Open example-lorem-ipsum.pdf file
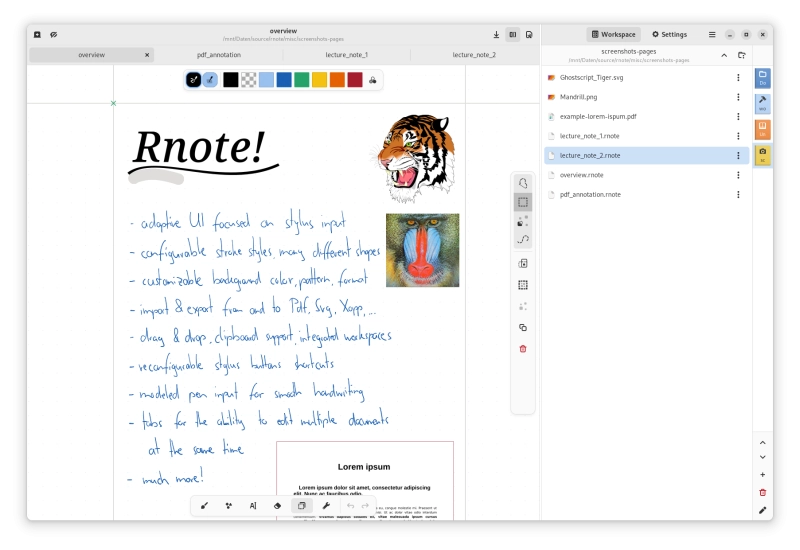Screen dimensions: 800x550 click(x=646, y=116)
